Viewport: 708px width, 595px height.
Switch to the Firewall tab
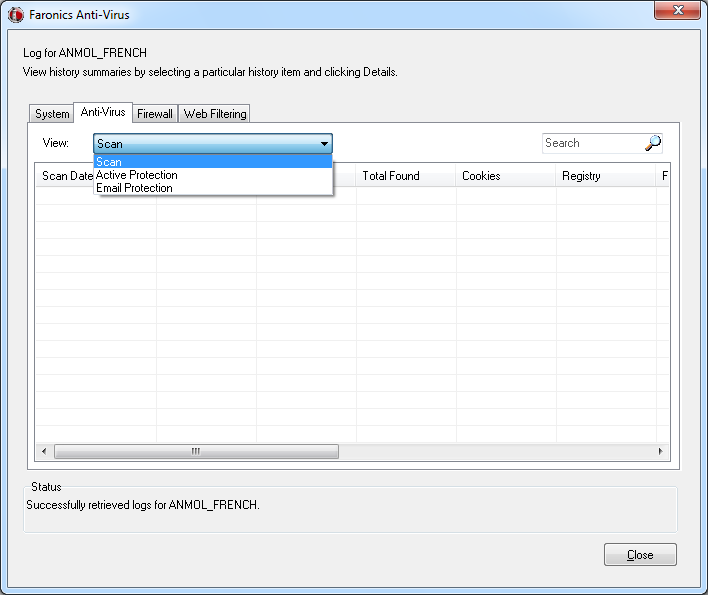coord(155,114)
